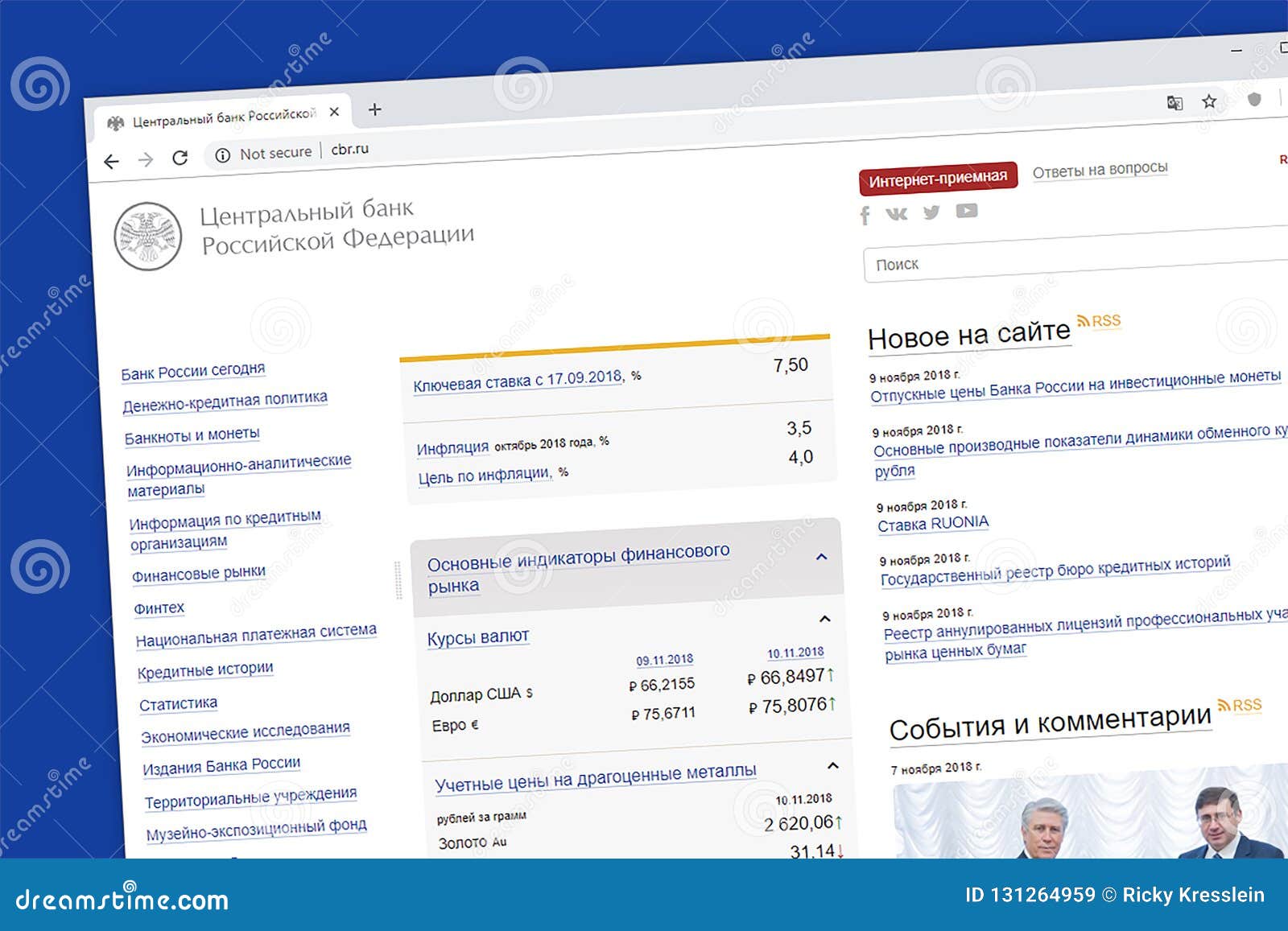Click the dollar rate ₽ 66,8497

(786, 677)
